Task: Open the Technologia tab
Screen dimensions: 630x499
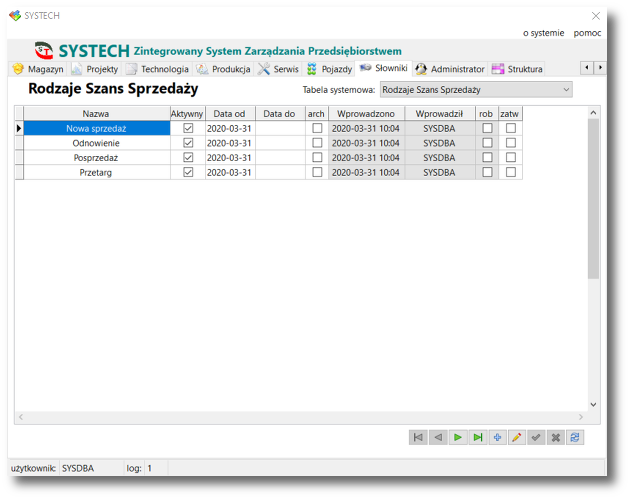Action: (157, 69)
